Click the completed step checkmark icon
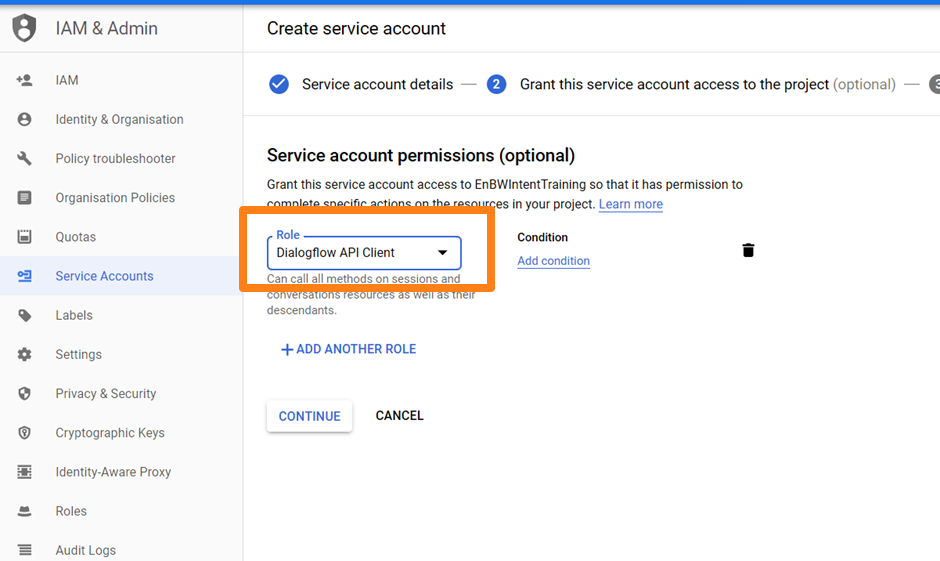 [x=279, y=85]
